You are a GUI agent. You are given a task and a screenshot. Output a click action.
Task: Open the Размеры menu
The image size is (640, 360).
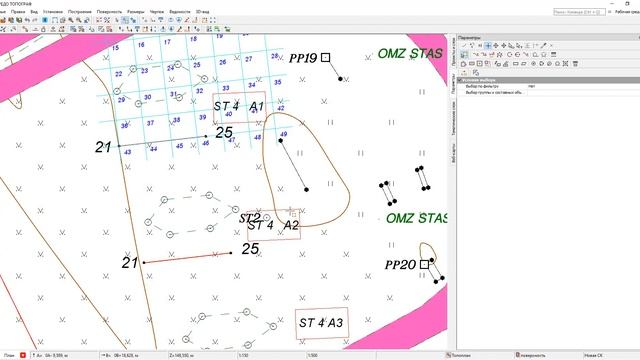coord(136,12)
